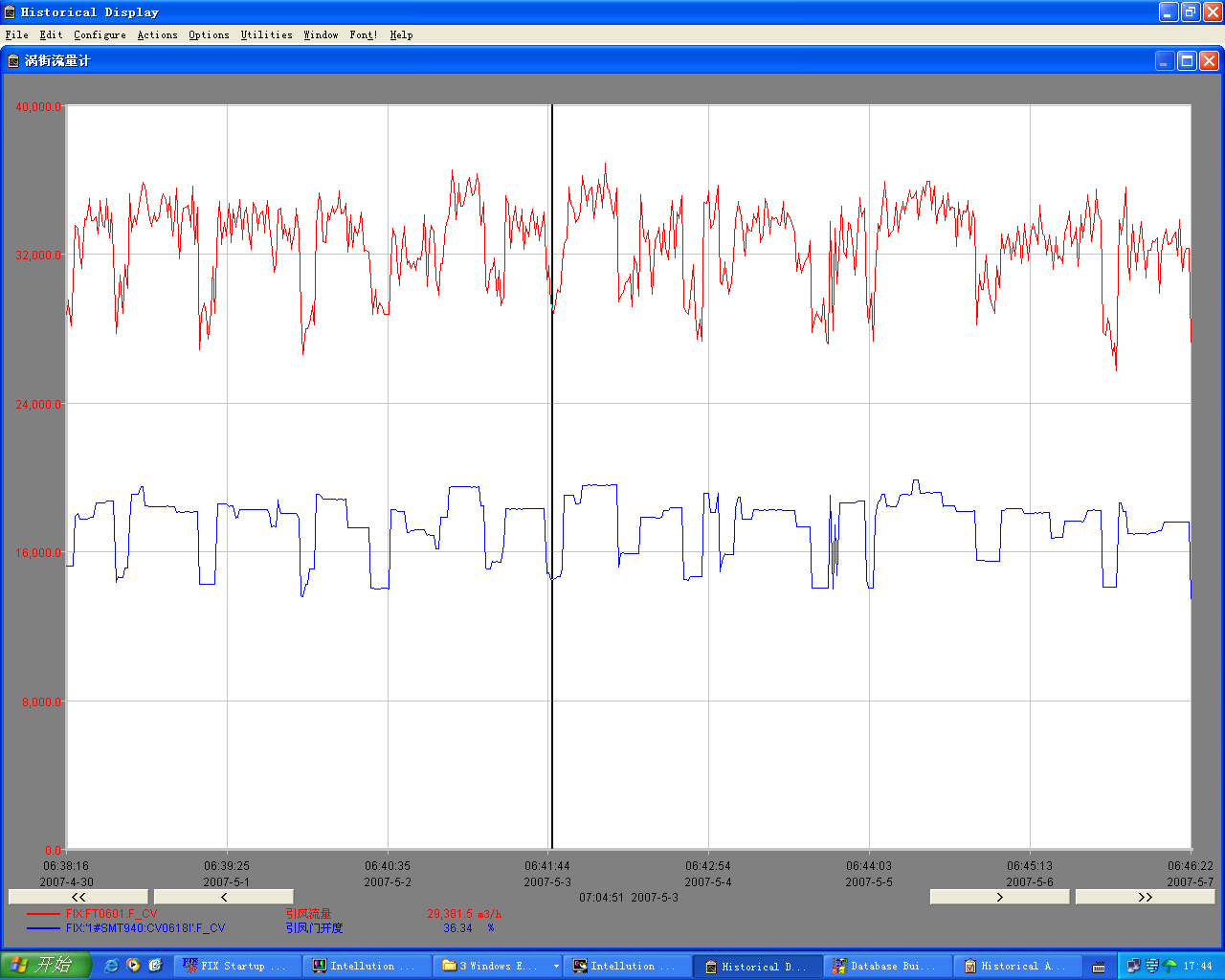The width and height of the screenshot is (1225, 980).
Task: Jump far forward with the >> button
Action: tap(1145, 897)
